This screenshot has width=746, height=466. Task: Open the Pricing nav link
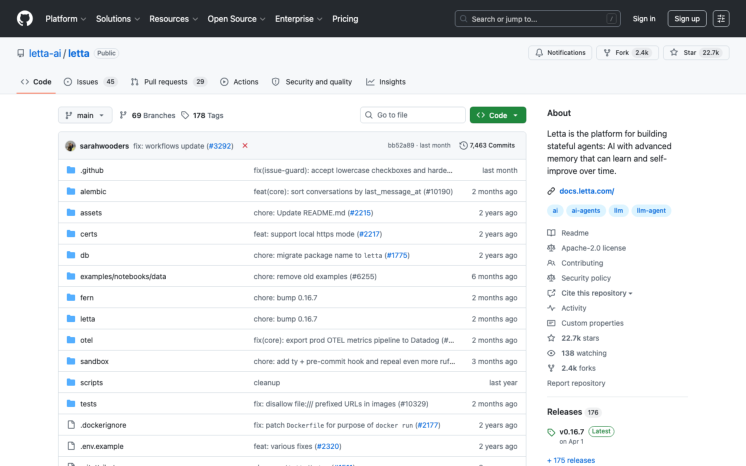345,19
